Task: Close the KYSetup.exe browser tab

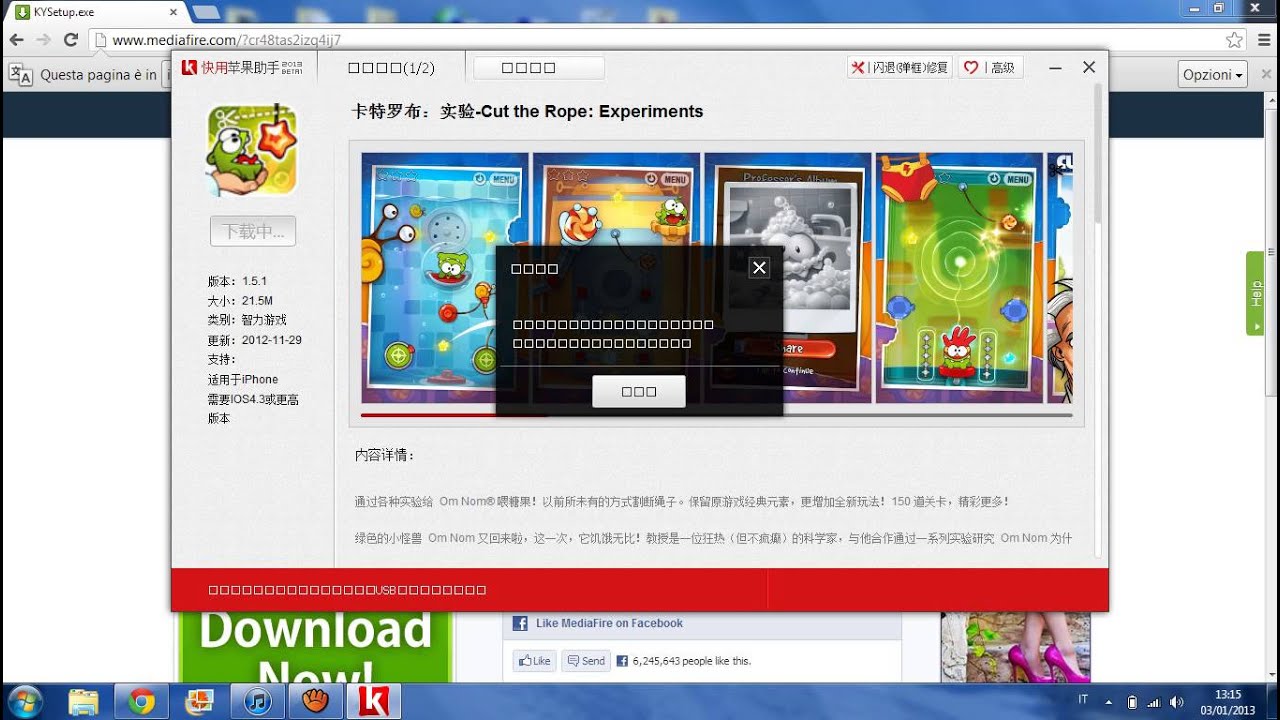Action: coord(173,12)
